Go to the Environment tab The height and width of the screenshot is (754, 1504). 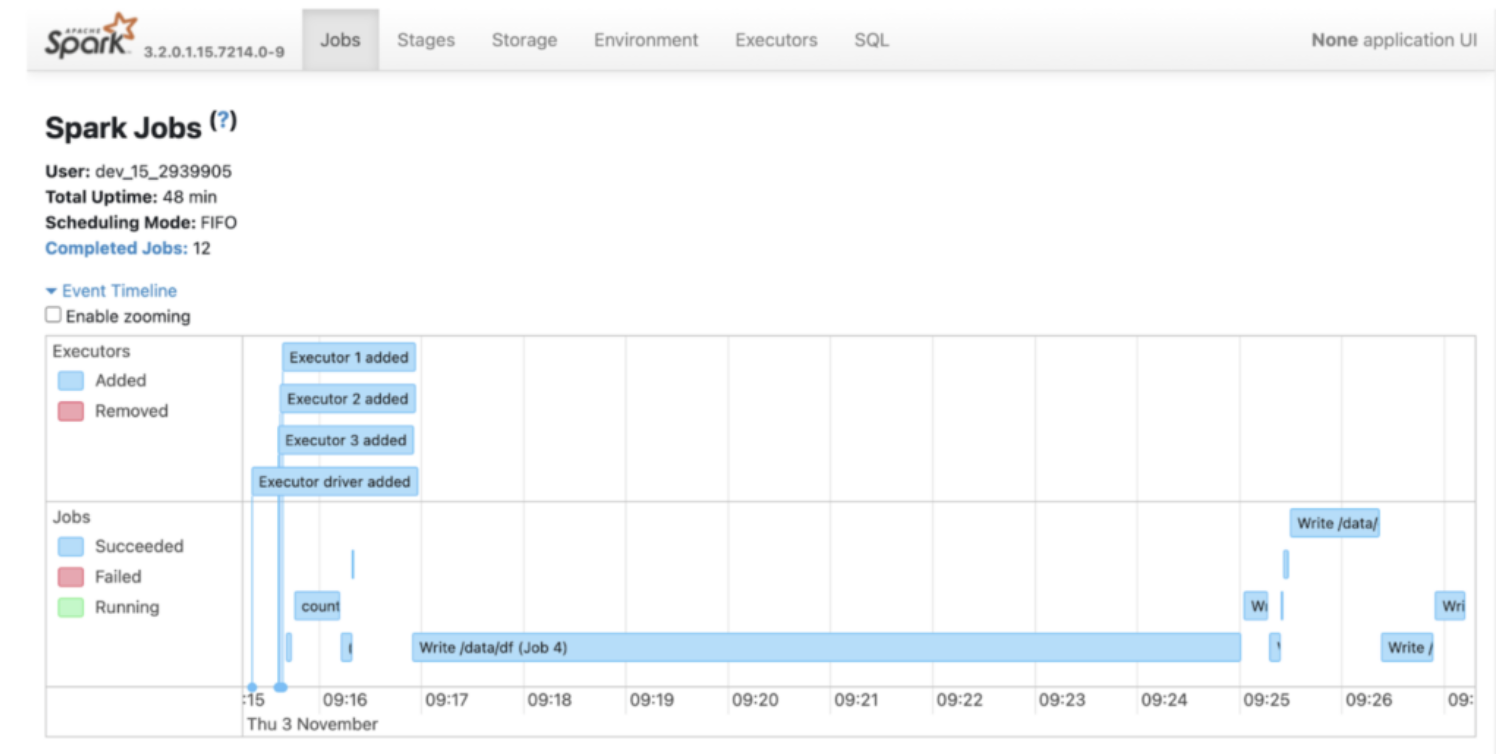646,41
